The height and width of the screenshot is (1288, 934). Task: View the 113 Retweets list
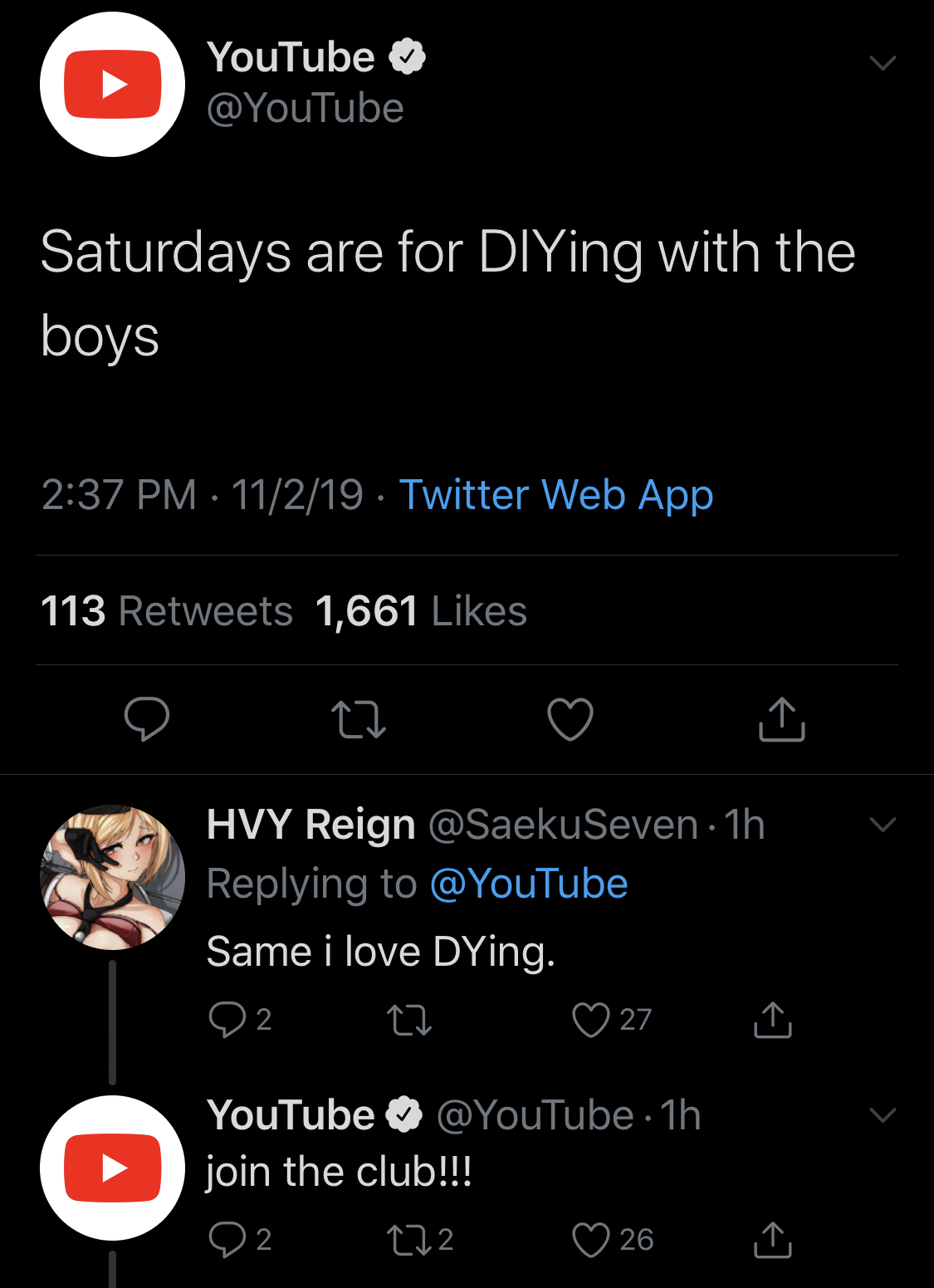tap(167, 611)
